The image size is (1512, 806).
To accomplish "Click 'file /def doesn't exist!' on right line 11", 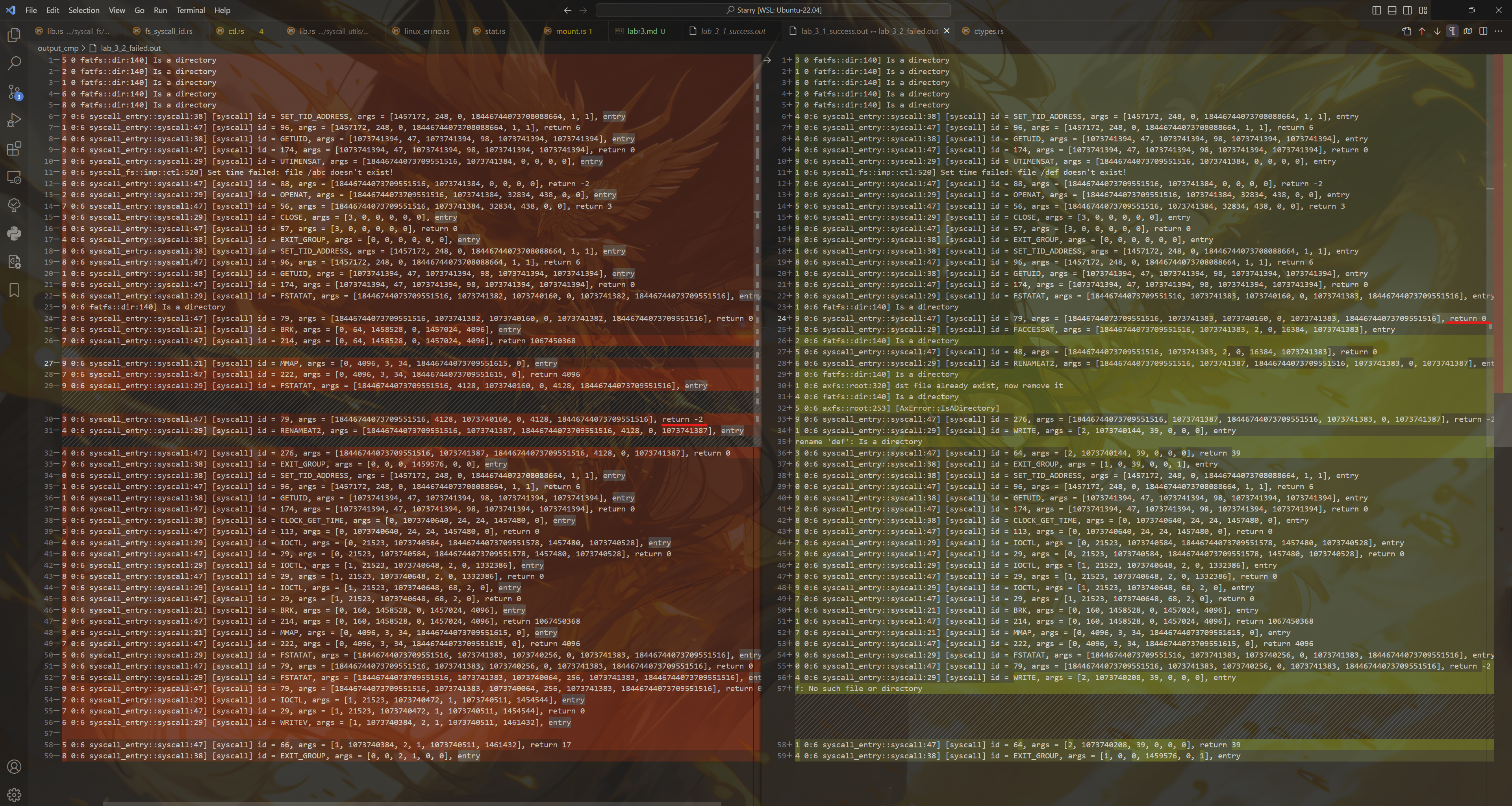I will coord(1072,172).
